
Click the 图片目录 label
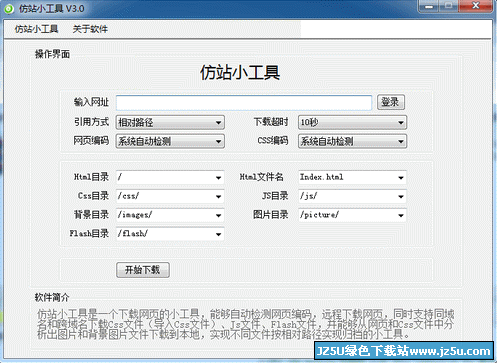[x=271, y=215]
